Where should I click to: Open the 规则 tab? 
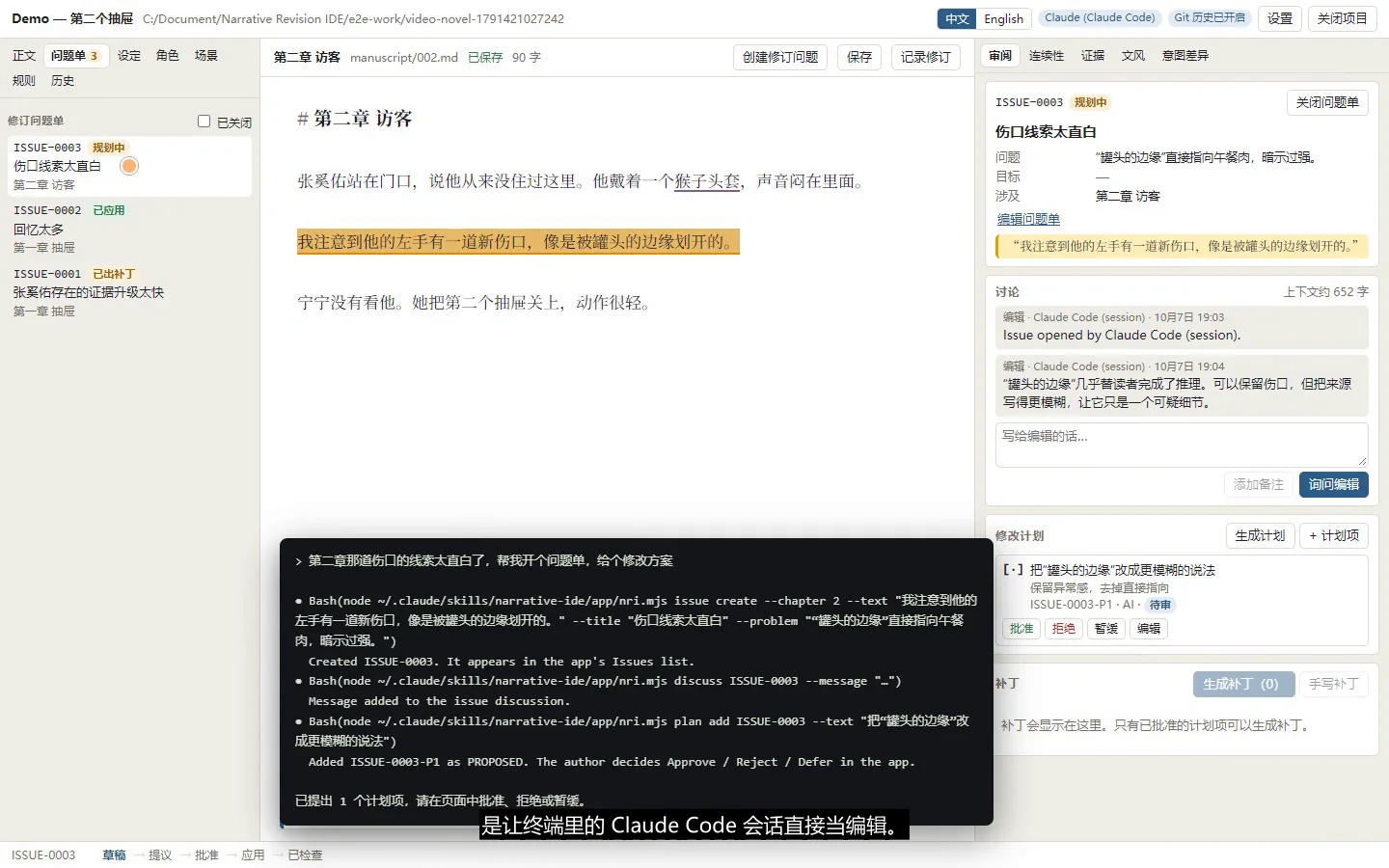click(x=24, y=81)
